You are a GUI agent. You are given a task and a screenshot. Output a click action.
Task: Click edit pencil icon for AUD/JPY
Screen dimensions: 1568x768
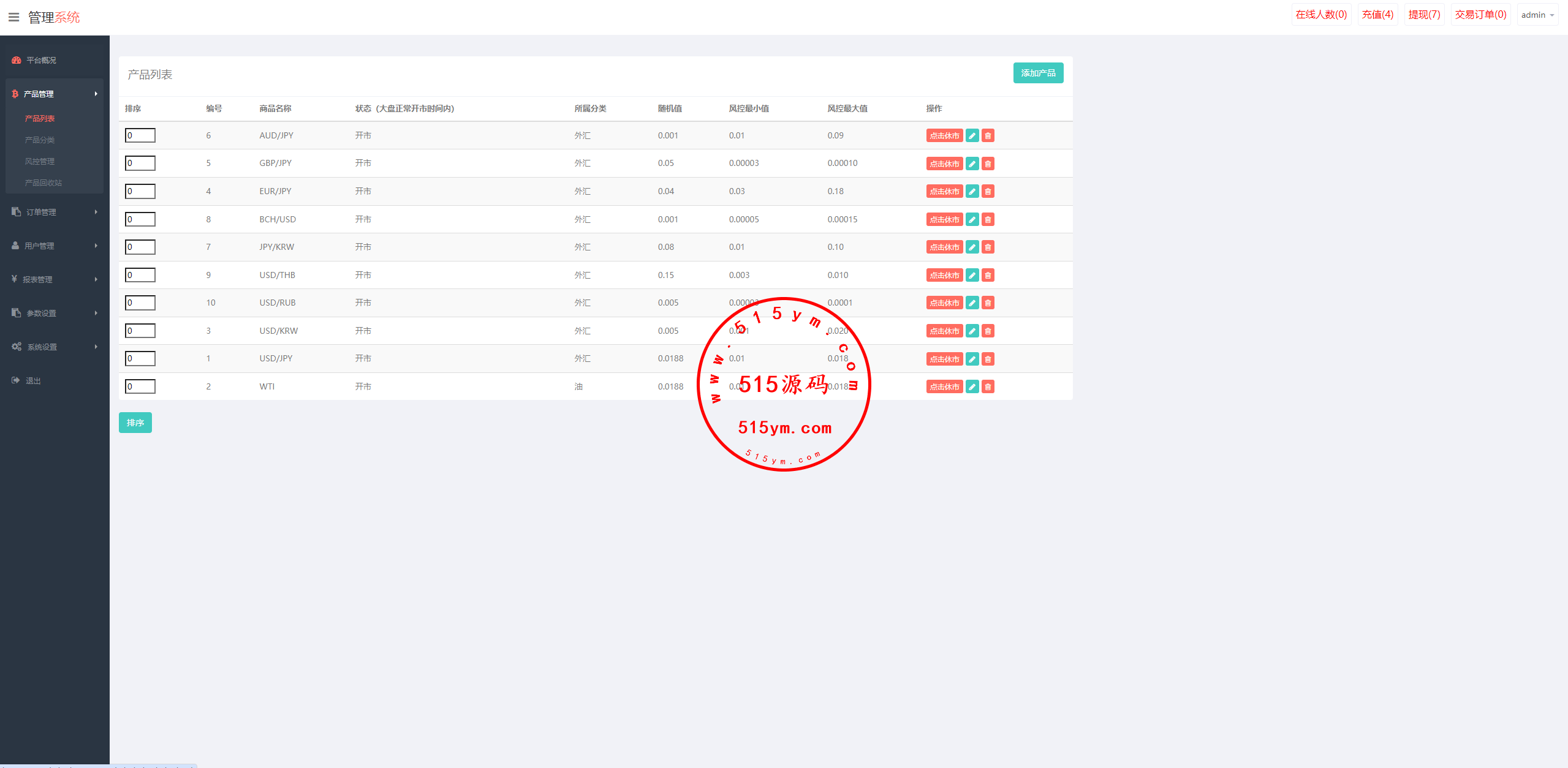[x=972, y=135]
